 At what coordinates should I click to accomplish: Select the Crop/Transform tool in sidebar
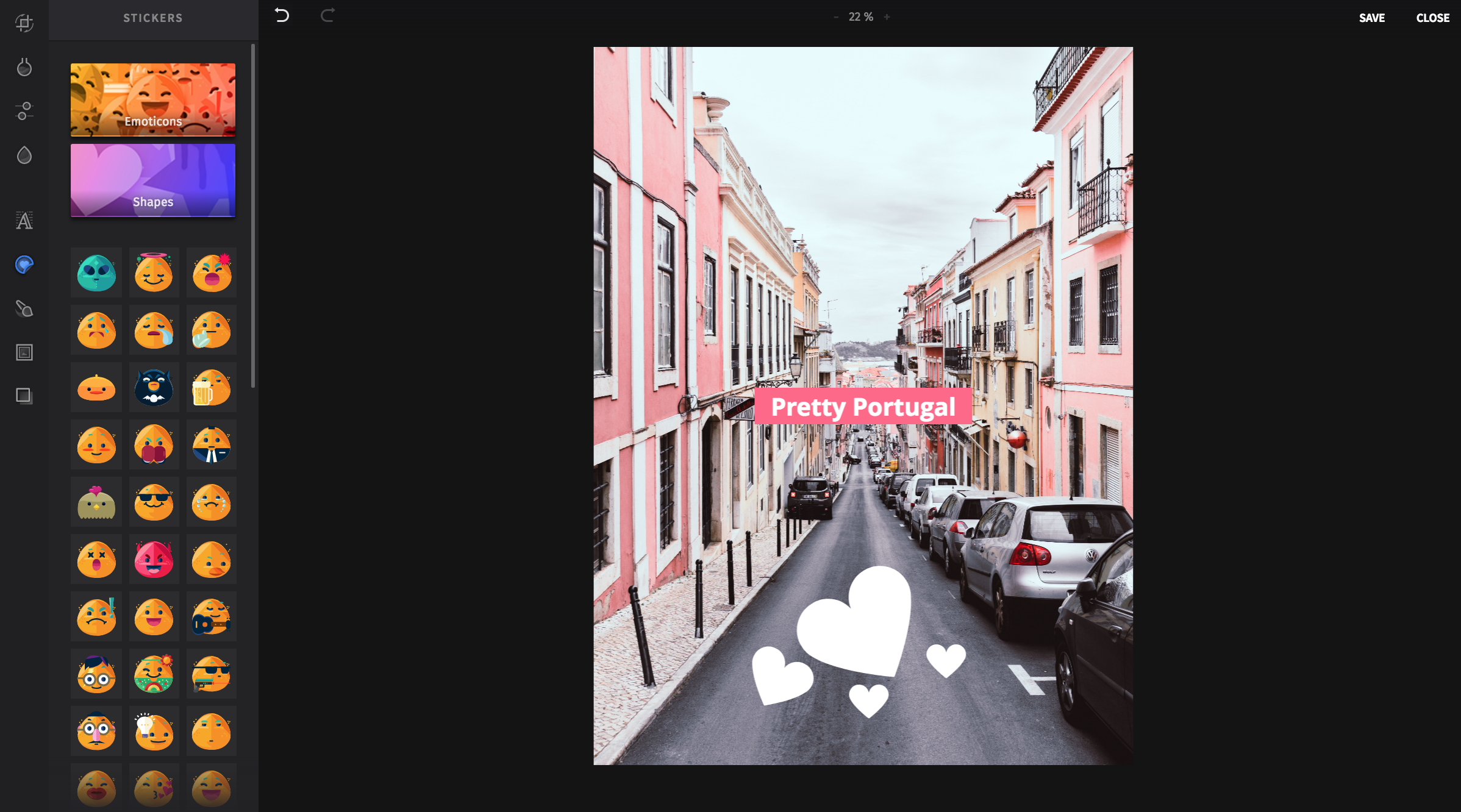pyautogui.click(x=24, y=23)
